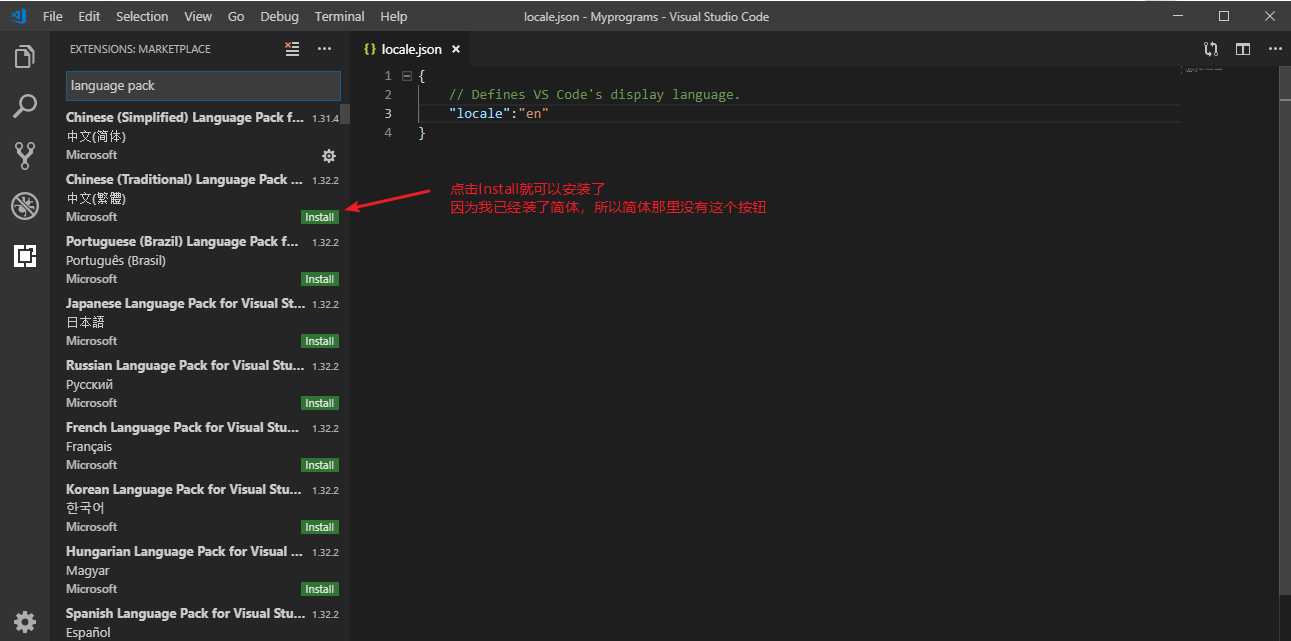Image resolution: width=1291 pixels, height=641 pixels.
Task: Split the editor to the right
Action: (1243, 48)
